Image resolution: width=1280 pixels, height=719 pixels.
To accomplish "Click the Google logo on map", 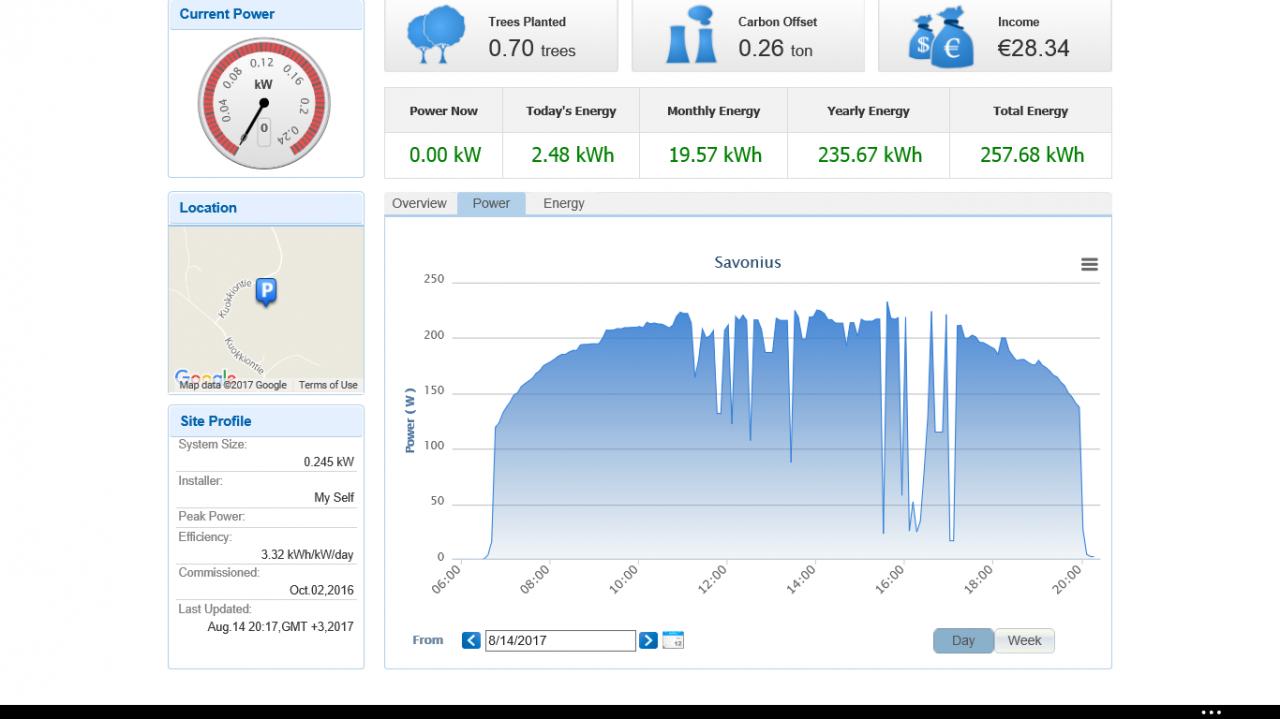I will 205,376.
